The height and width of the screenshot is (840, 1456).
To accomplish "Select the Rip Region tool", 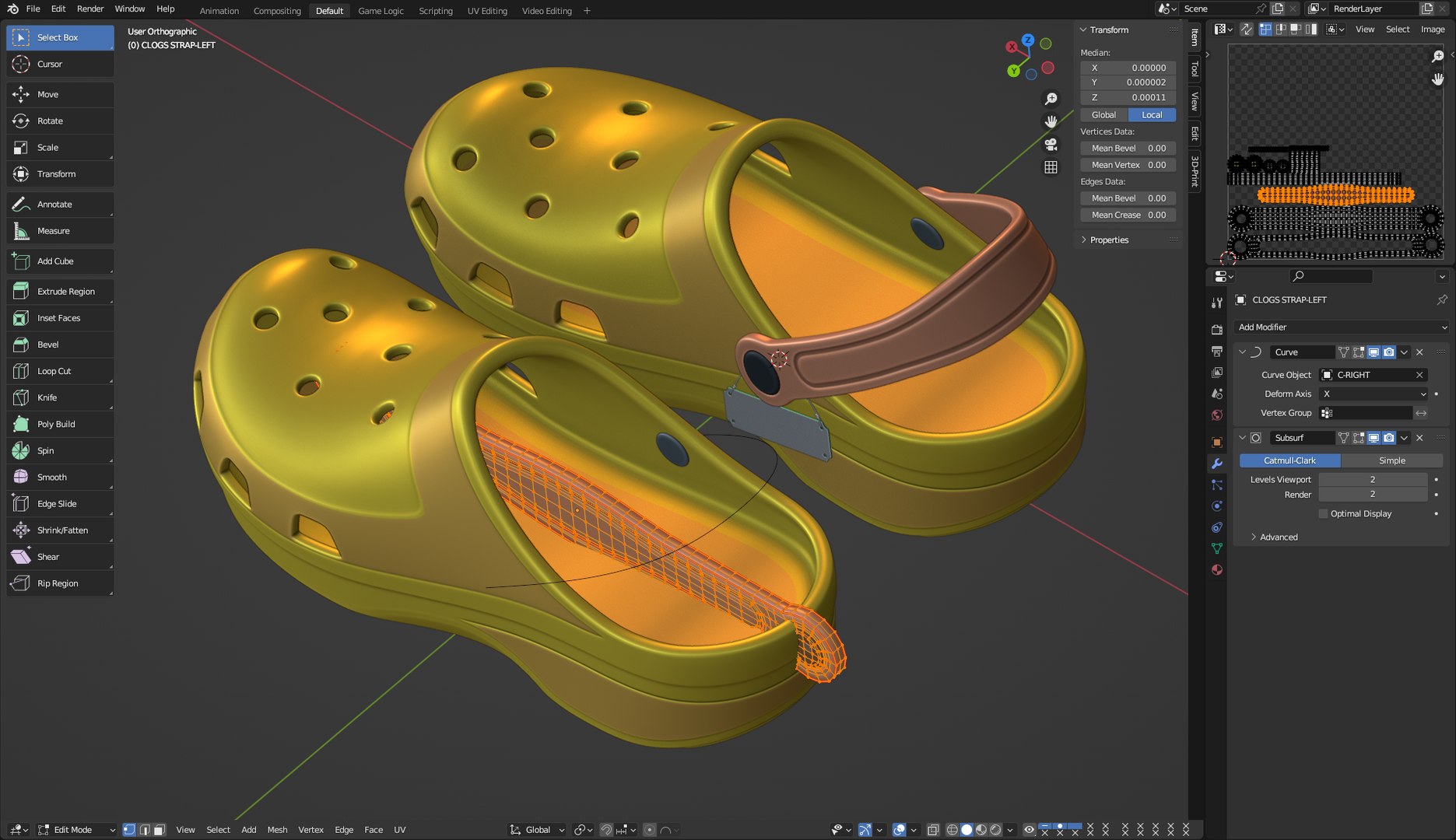I will [60, 583].
